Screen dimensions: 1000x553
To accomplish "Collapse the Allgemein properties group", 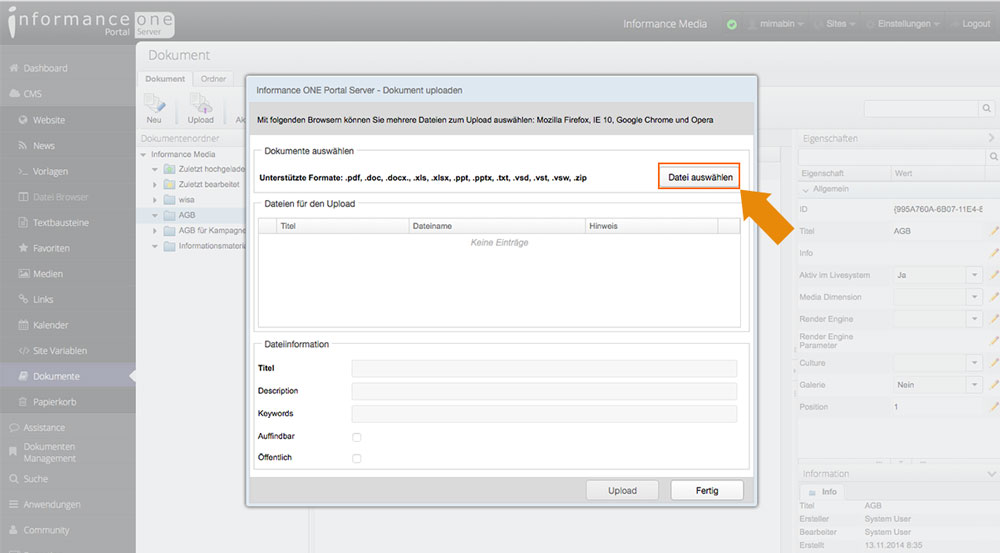I will (805, 189).
